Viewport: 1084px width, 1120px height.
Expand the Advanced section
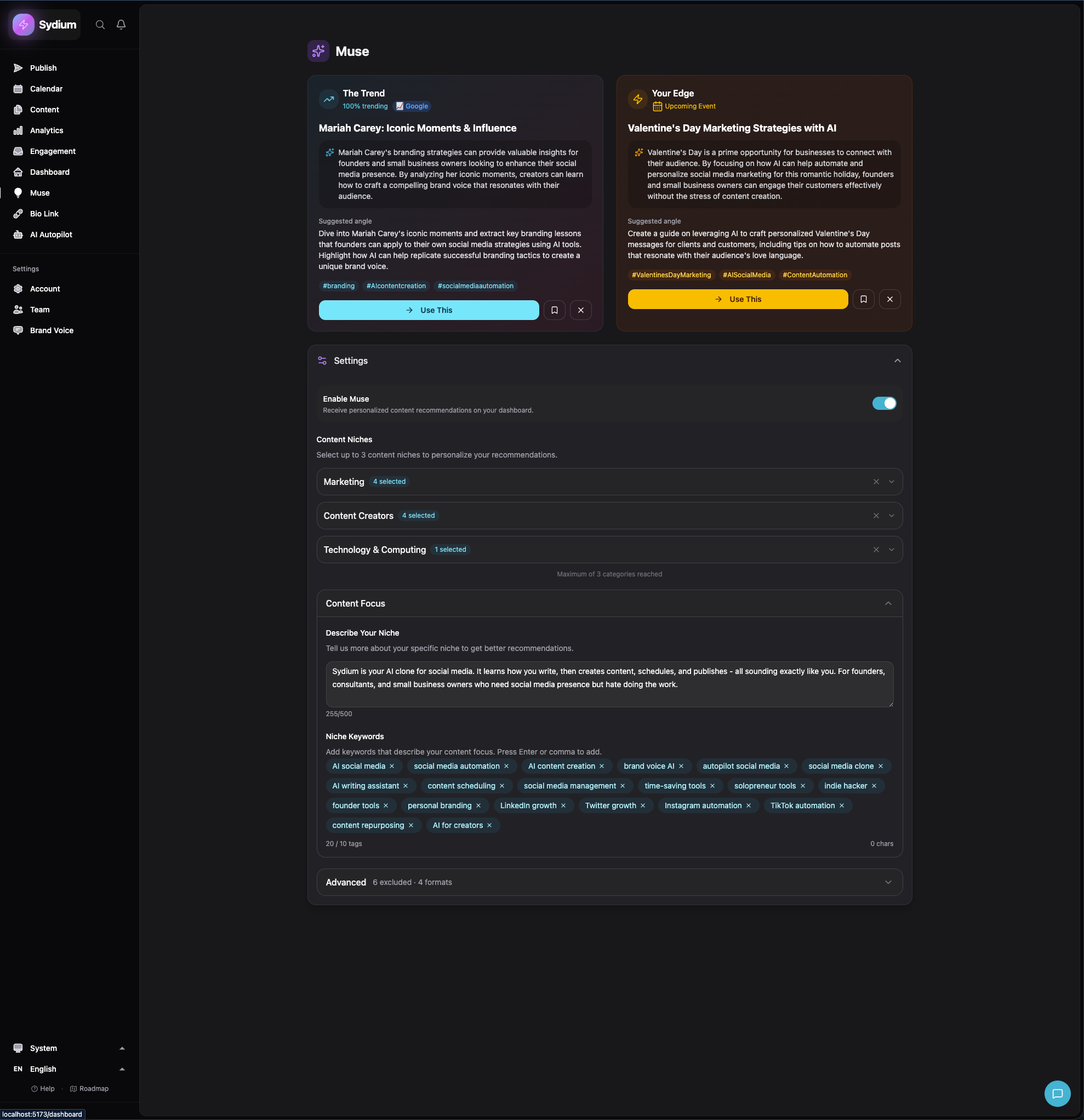pyautogui.click(x=888, y=882)
